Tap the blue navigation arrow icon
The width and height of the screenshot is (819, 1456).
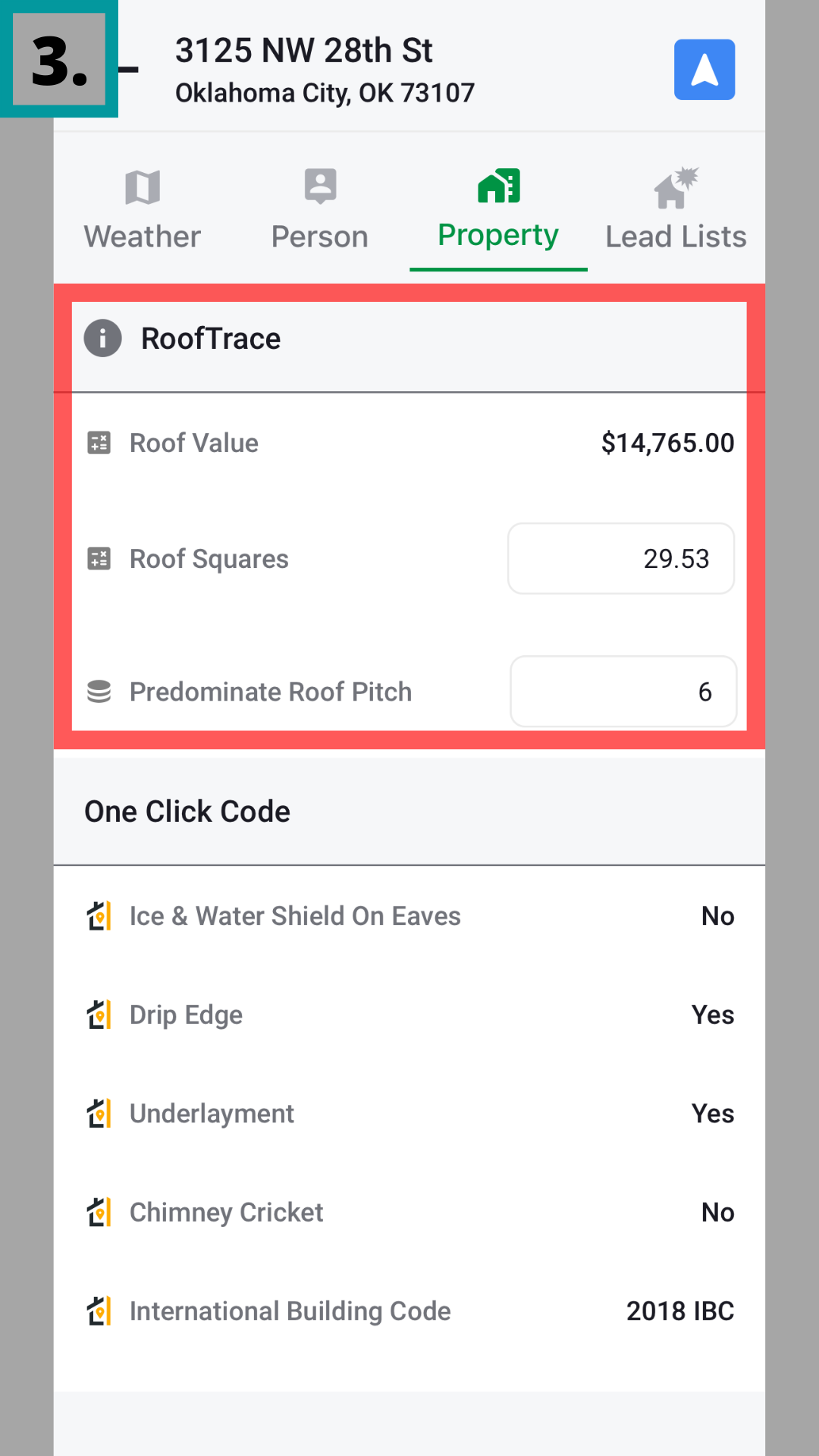[x=704, y=70]
